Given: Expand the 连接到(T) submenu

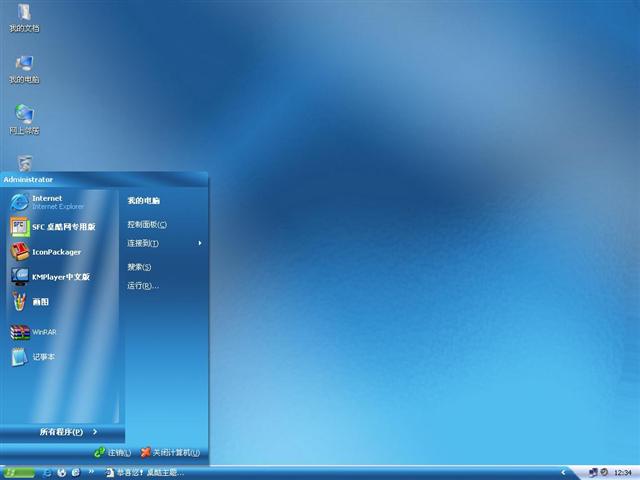Looking at the screenshot, I should pyautogui.click(x=164, y=243).
